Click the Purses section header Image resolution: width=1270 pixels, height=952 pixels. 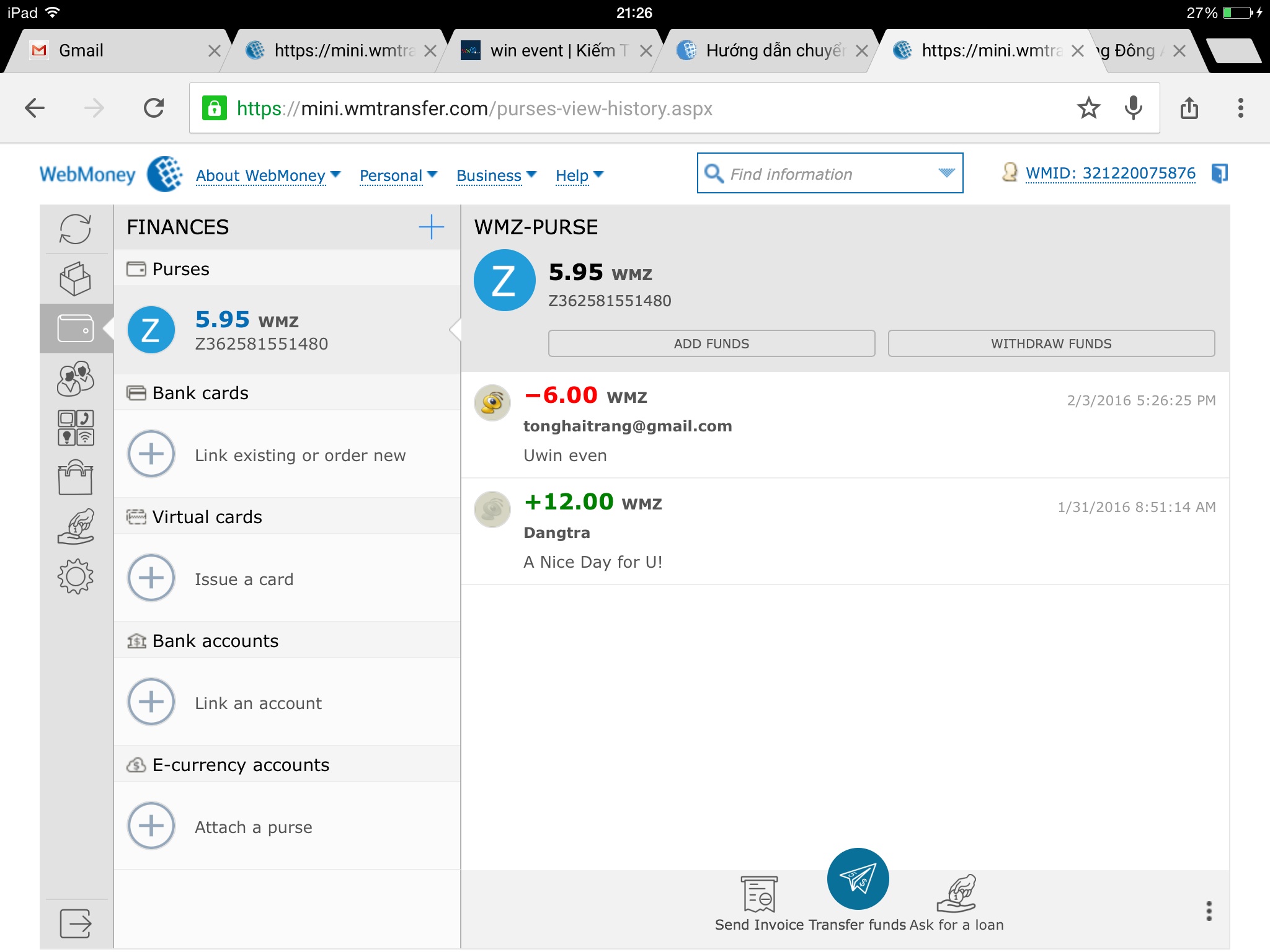click(287, 269)
